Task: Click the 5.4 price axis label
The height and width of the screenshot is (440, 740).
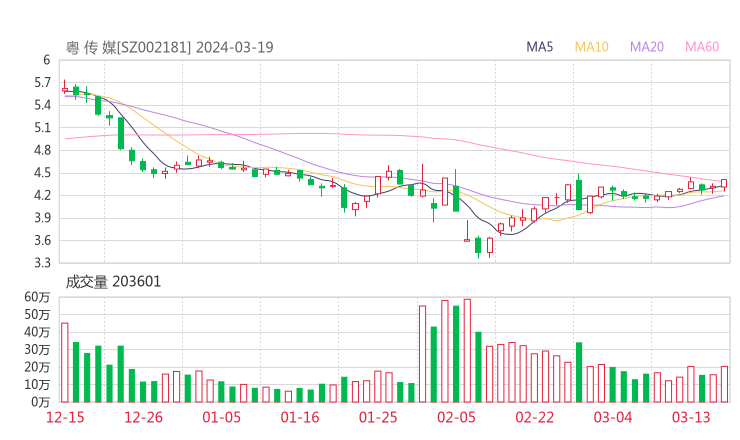Action: 42,105
